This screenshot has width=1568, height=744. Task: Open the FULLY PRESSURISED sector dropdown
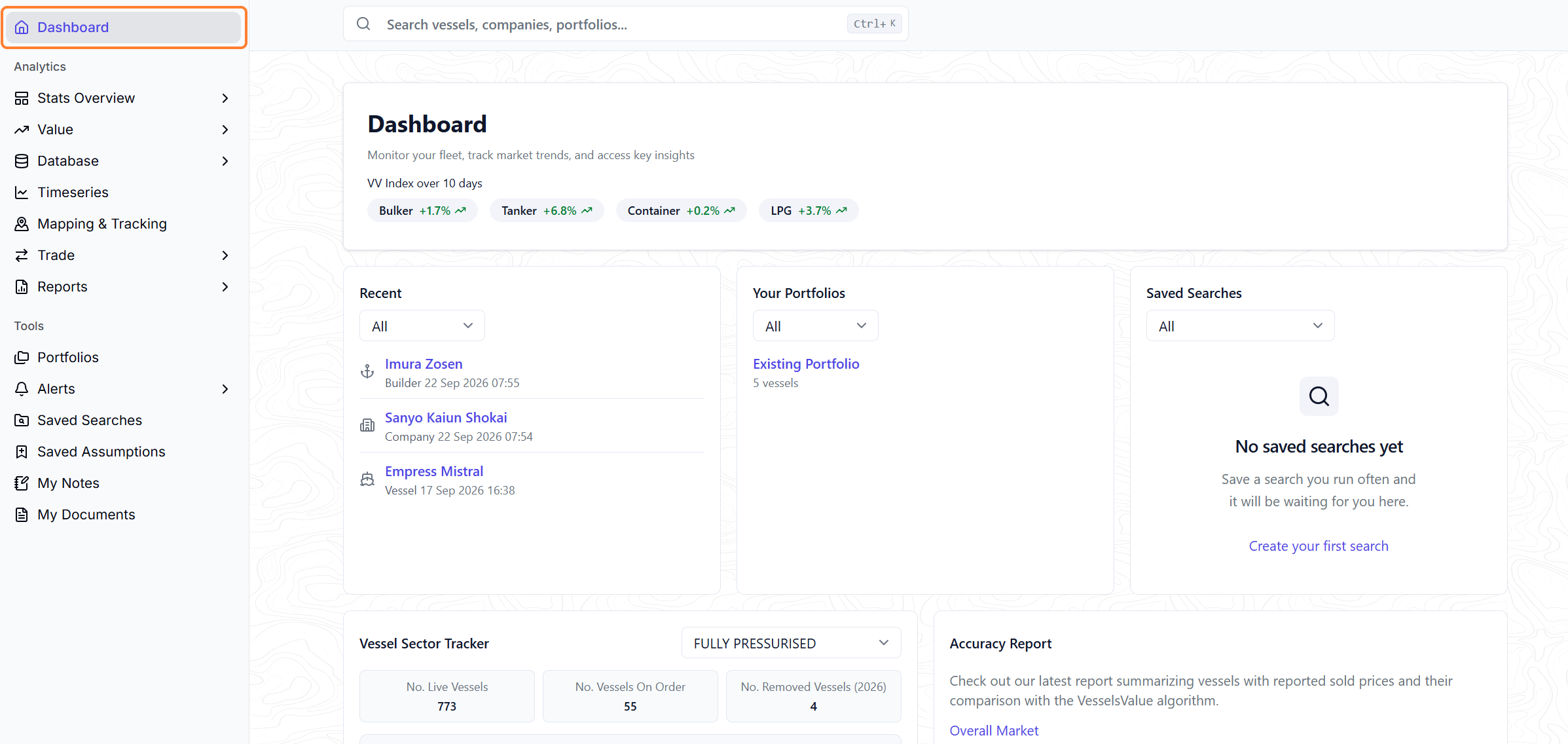(791, 643)
